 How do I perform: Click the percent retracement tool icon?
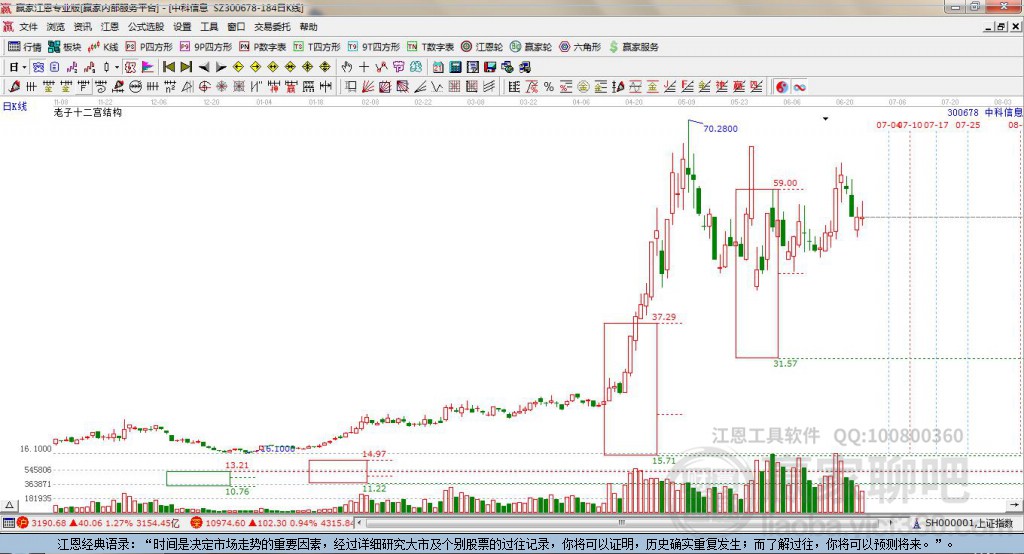click(549, 86)
